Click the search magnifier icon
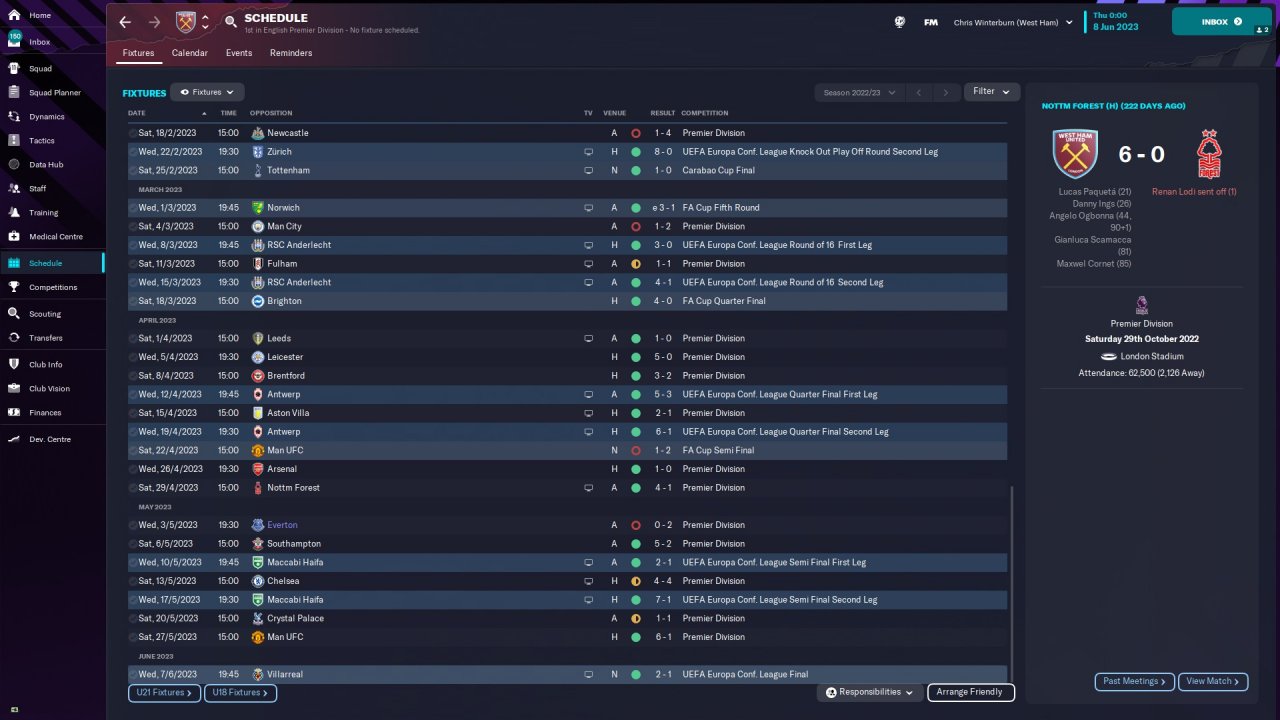 (x=231, y=21)
